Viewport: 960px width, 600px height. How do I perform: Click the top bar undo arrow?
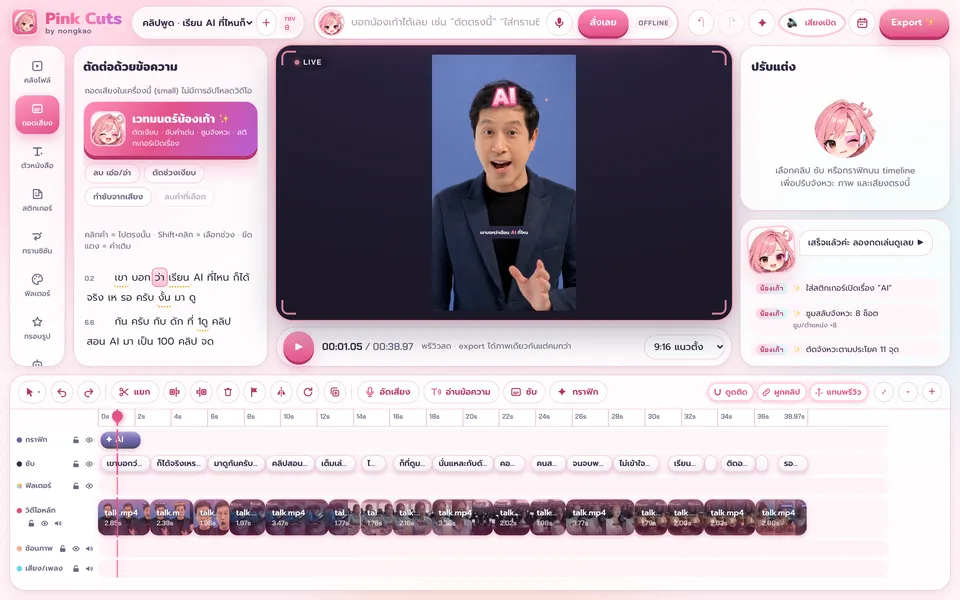tap(701, 23)
